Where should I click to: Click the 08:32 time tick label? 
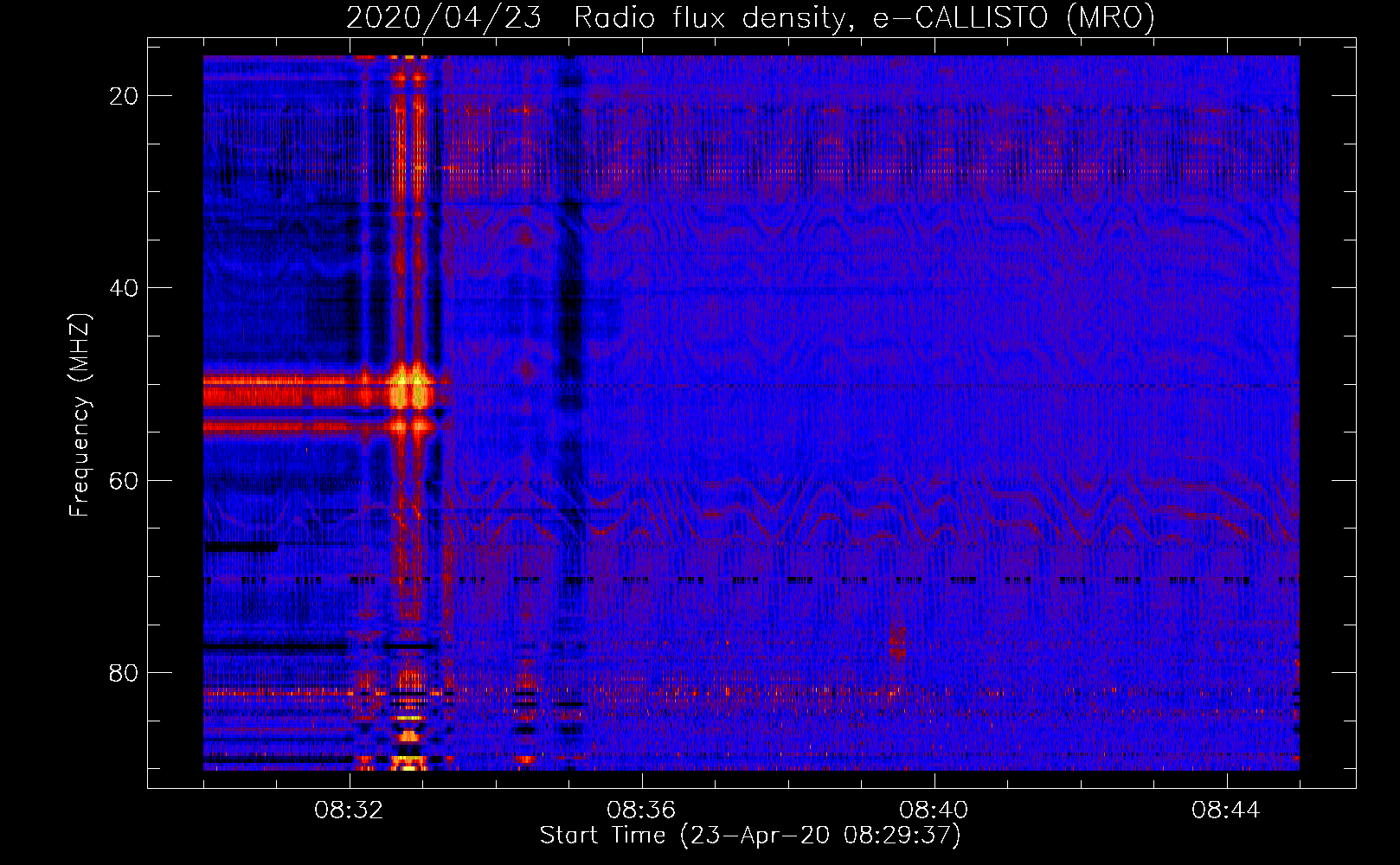coord(349,811)
